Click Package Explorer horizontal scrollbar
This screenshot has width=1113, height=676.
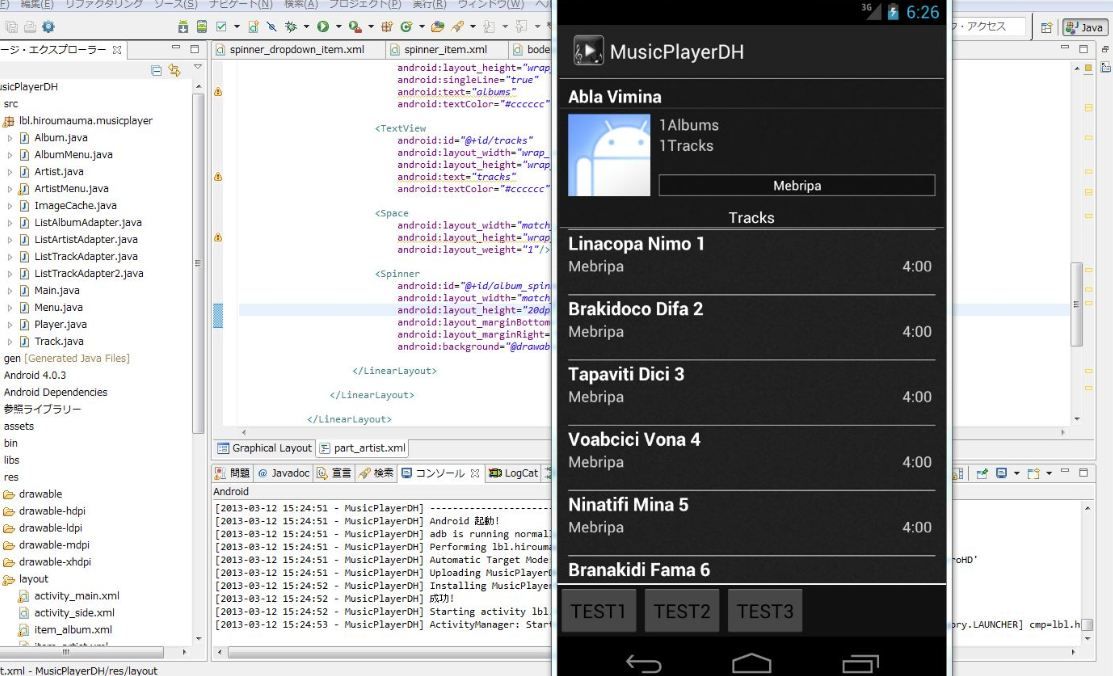(82, 651)
